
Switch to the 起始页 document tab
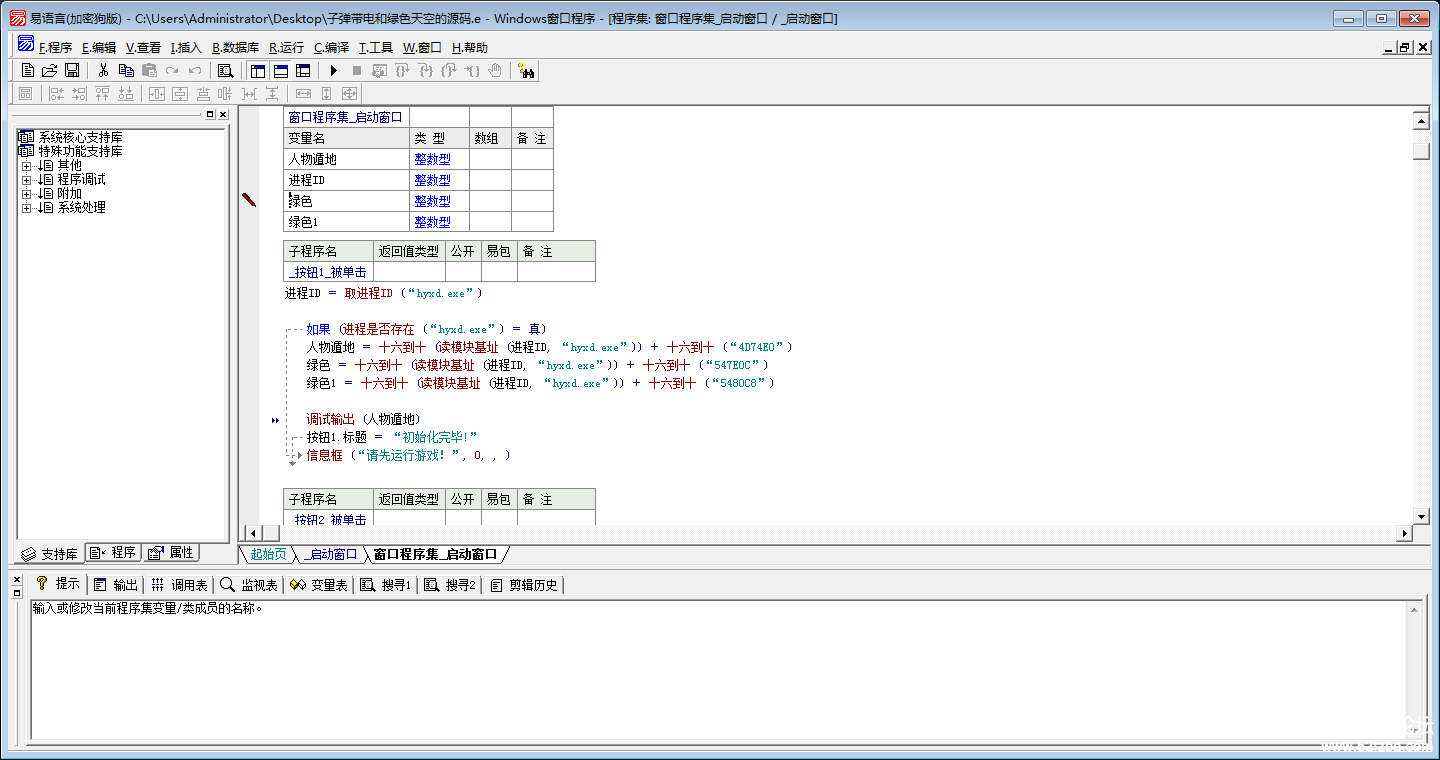point(268,554)
